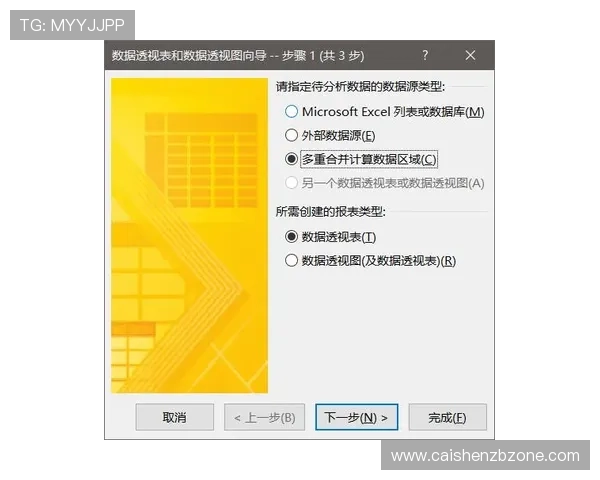
Task: Go back with 上一步(B) button
Action: 264,417
